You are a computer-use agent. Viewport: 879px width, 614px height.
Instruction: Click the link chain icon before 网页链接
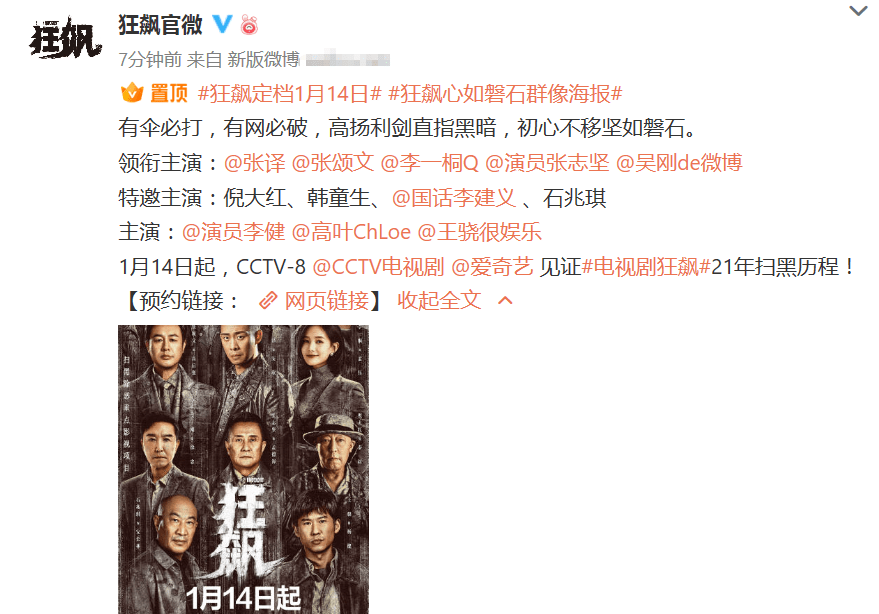268,301
